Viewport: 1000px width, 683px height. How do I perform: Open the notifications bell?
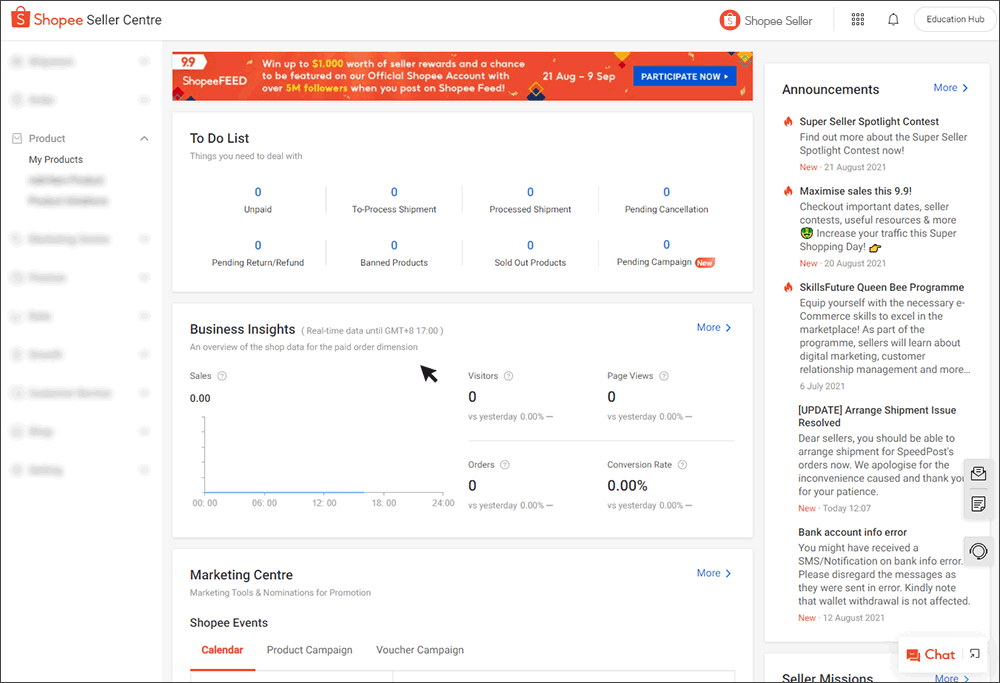point(893,19)
